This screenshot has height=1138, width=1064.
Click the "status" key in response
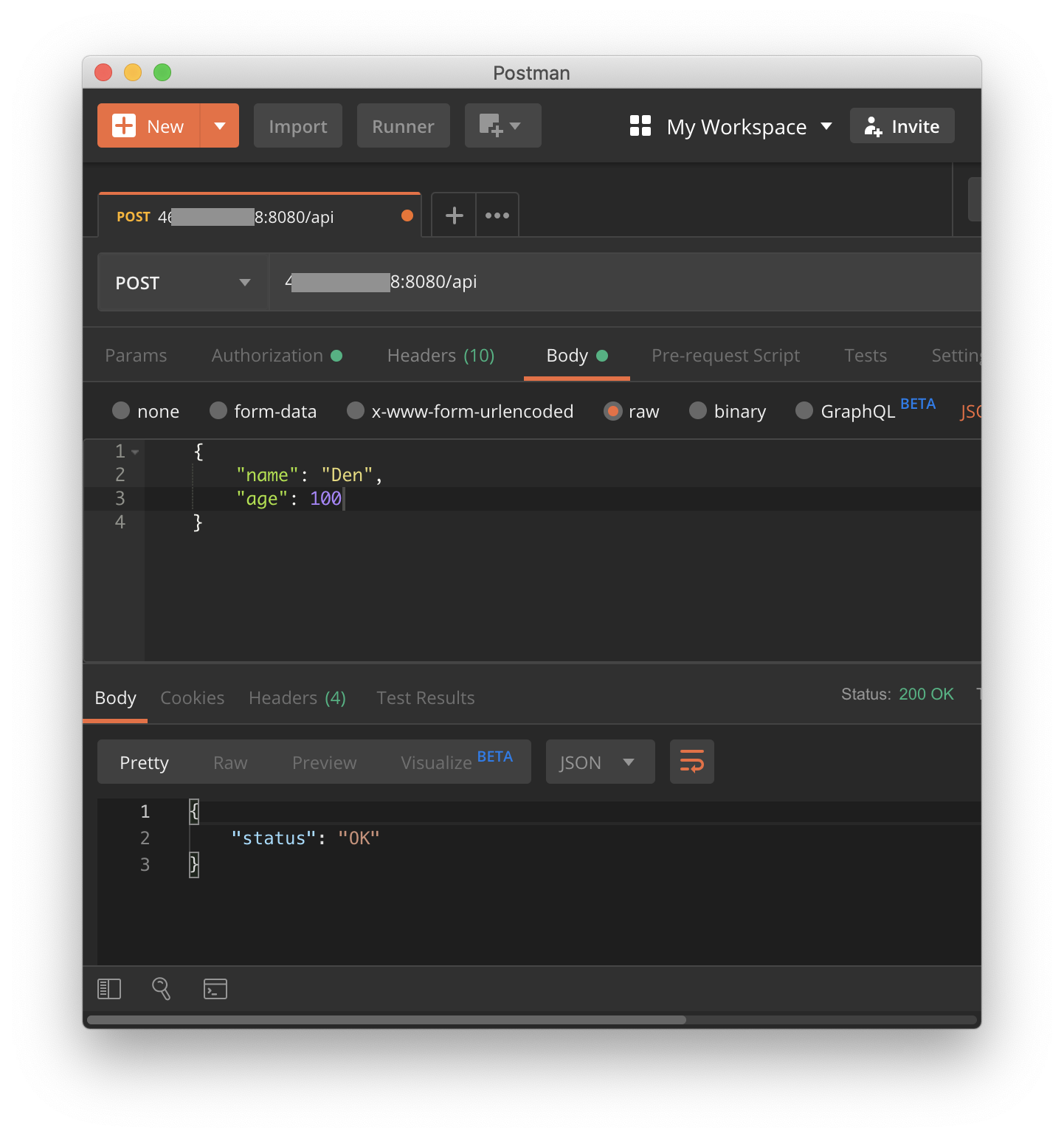274,838
